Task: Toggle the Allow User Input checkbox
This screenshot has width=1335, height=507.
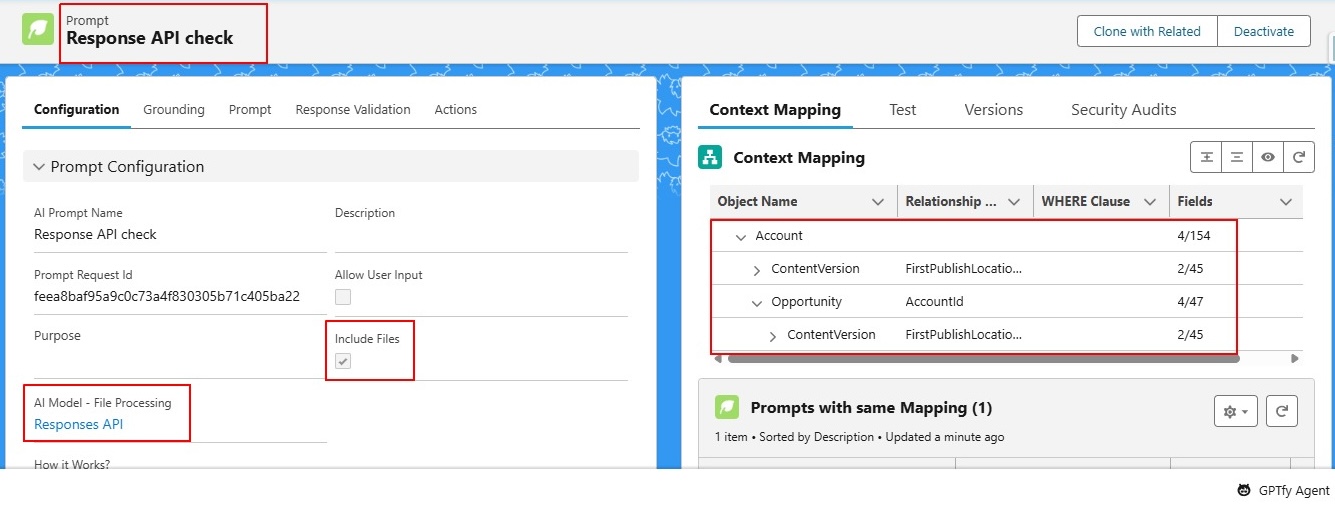Action: click(x=343, y=297)
